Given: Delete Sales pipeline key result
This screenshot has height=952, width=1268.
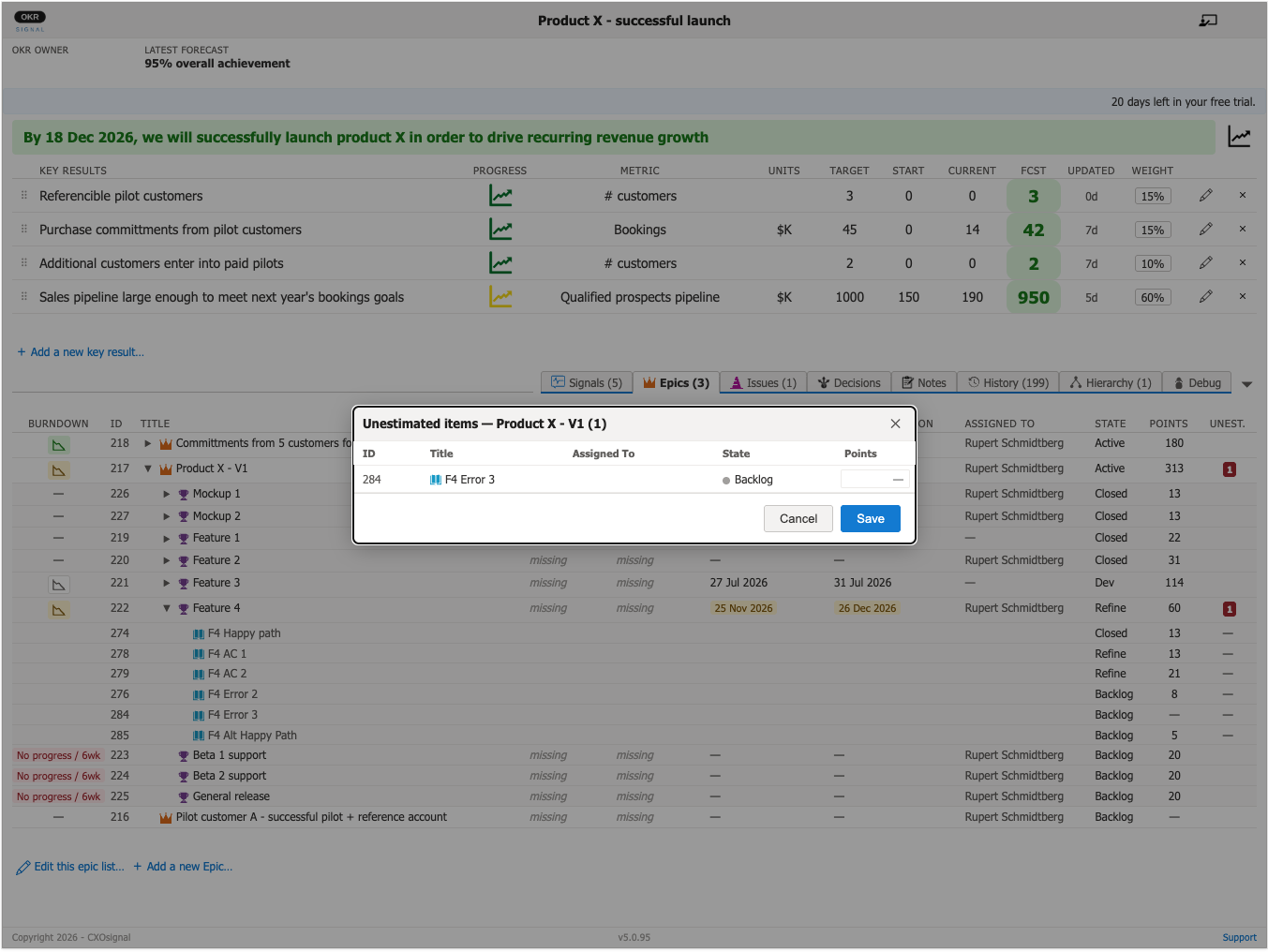Looking at the screenshot, I should pyautogui.click(x=1243, y=296).
